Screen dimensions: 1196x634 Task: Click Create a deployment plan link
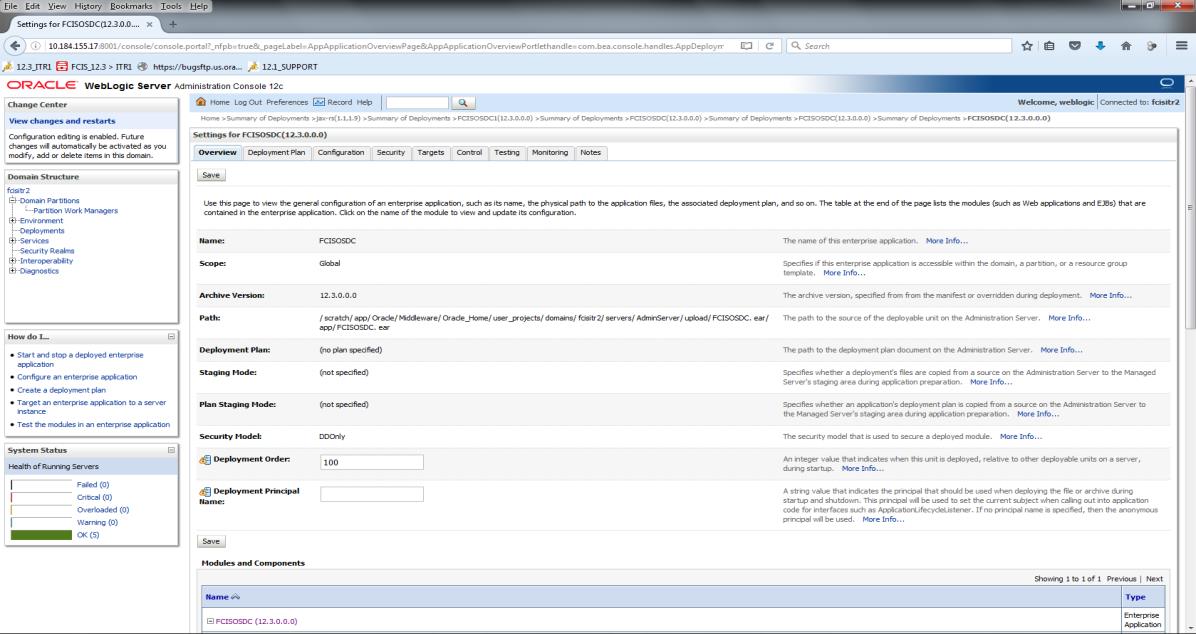click(62, 390)
